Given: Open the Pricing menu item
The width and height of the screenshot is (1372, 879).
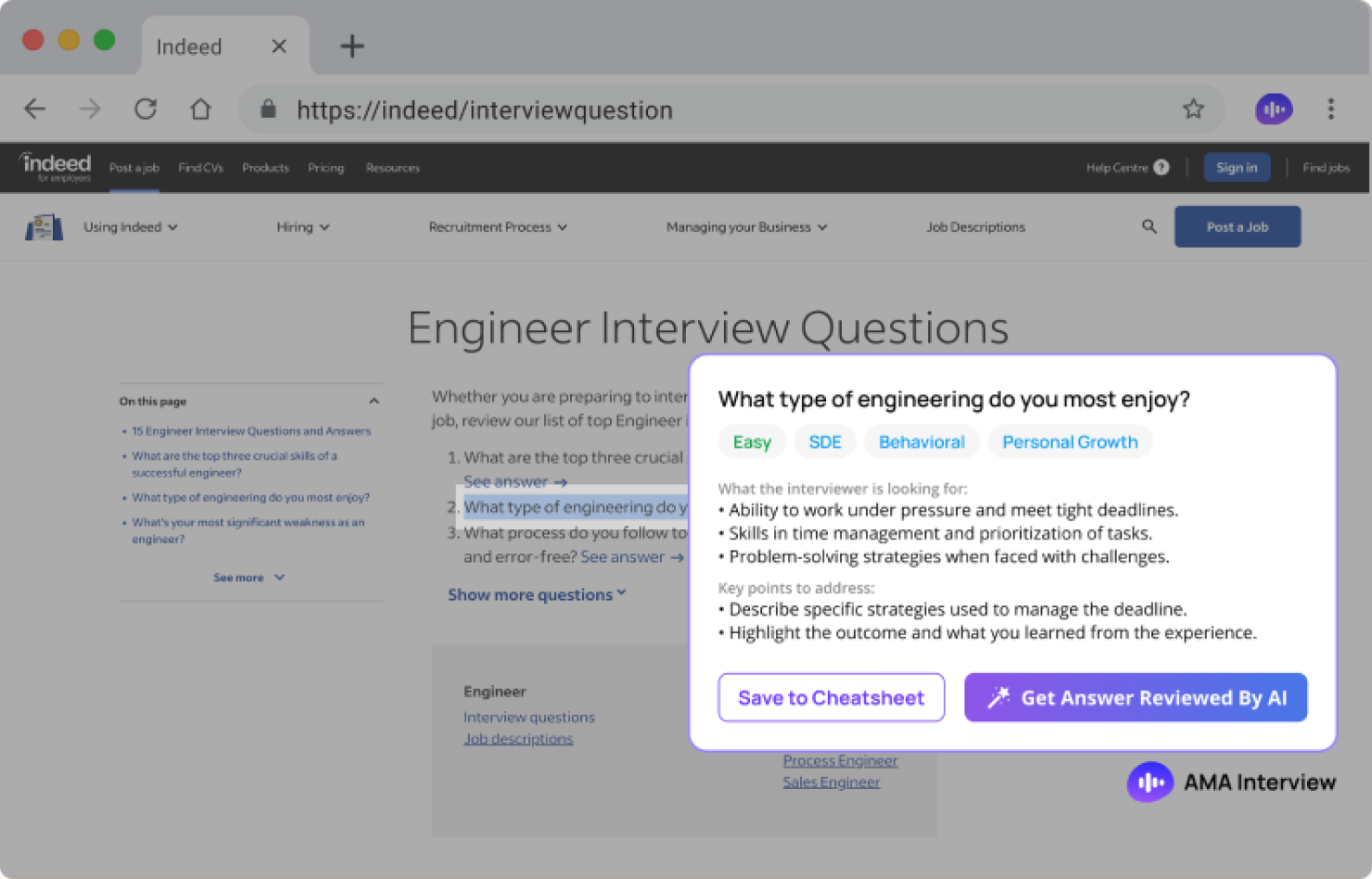Looking at the screenshot, I should coord(326,168).
